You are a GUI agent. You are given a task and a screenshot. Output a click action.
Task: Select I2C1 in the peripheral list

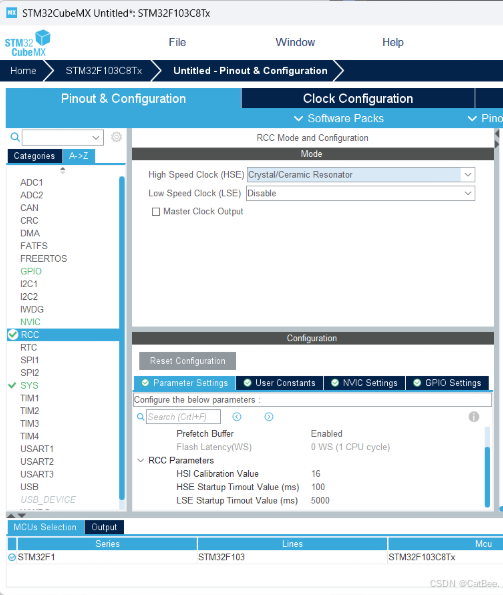point(29,284)
